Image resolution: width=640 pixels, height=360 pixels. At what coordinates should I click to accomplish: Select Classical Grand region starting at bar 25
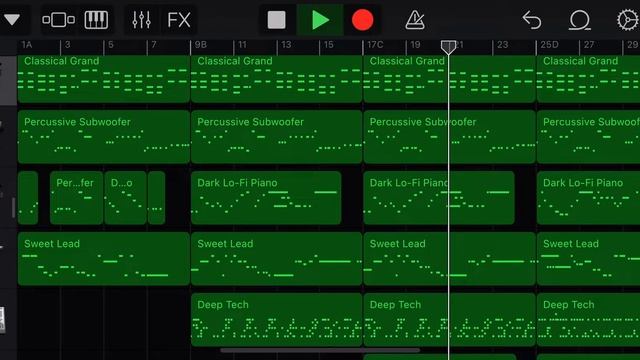click(588, 79)
